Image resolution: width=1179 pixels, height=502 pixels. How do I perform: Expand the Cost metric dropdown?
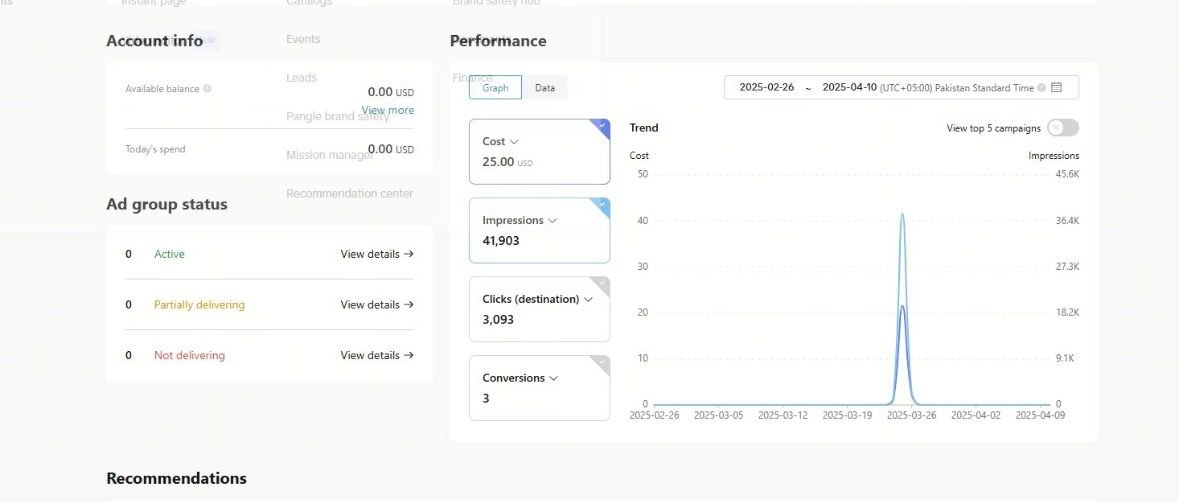point(514,142)
